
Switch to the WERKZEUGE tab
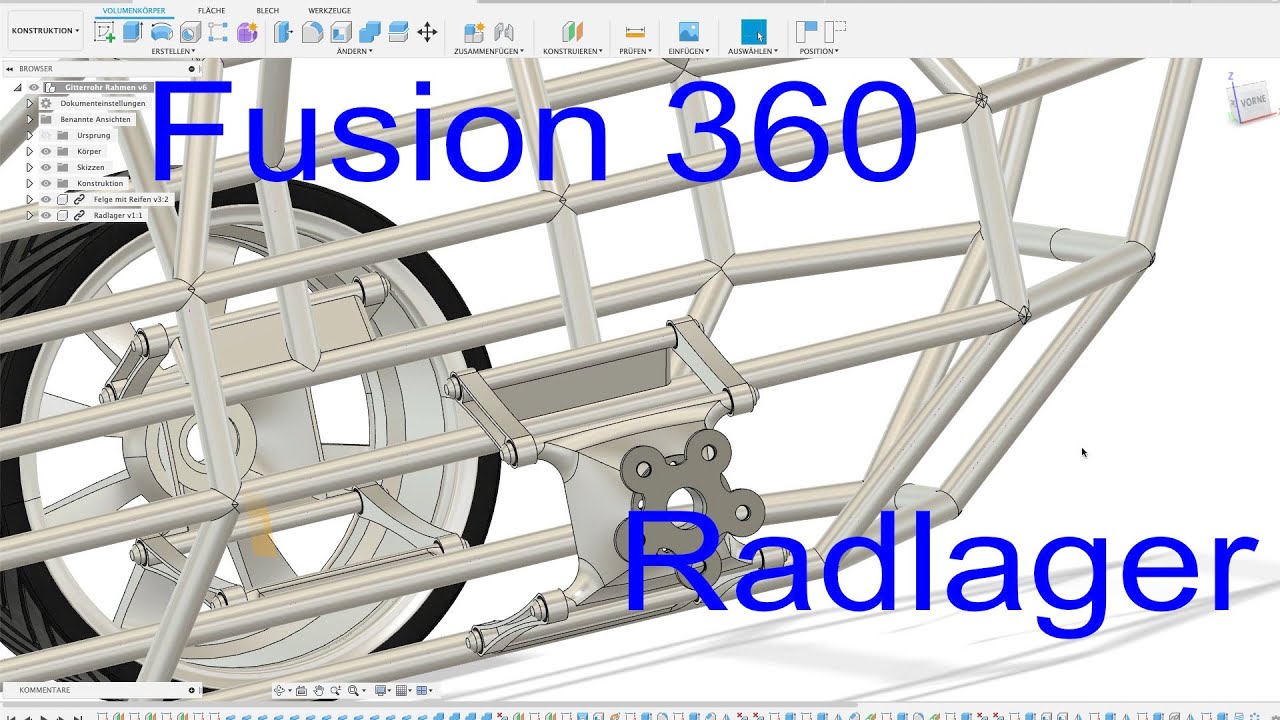tap(329, 10)
